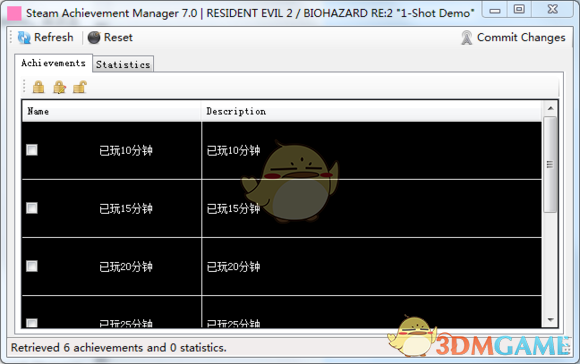Click the Refresh icon in toolbar
Image resolution: width=580 pixels, height=364 pixels.
click(24, 37)
